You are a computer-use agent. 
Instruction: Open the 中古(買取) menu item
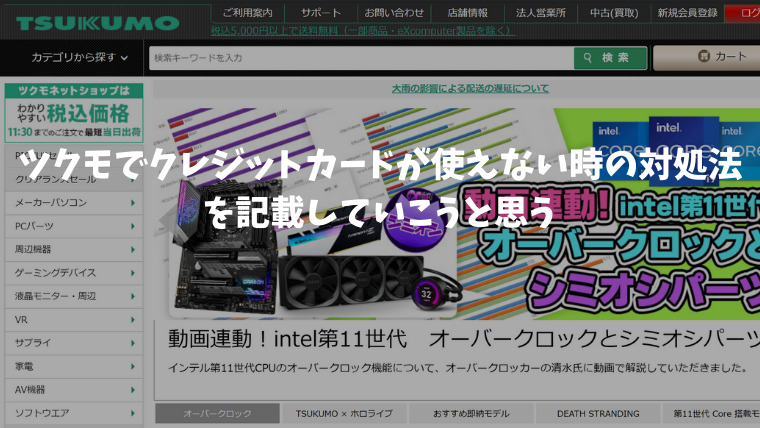614,13
